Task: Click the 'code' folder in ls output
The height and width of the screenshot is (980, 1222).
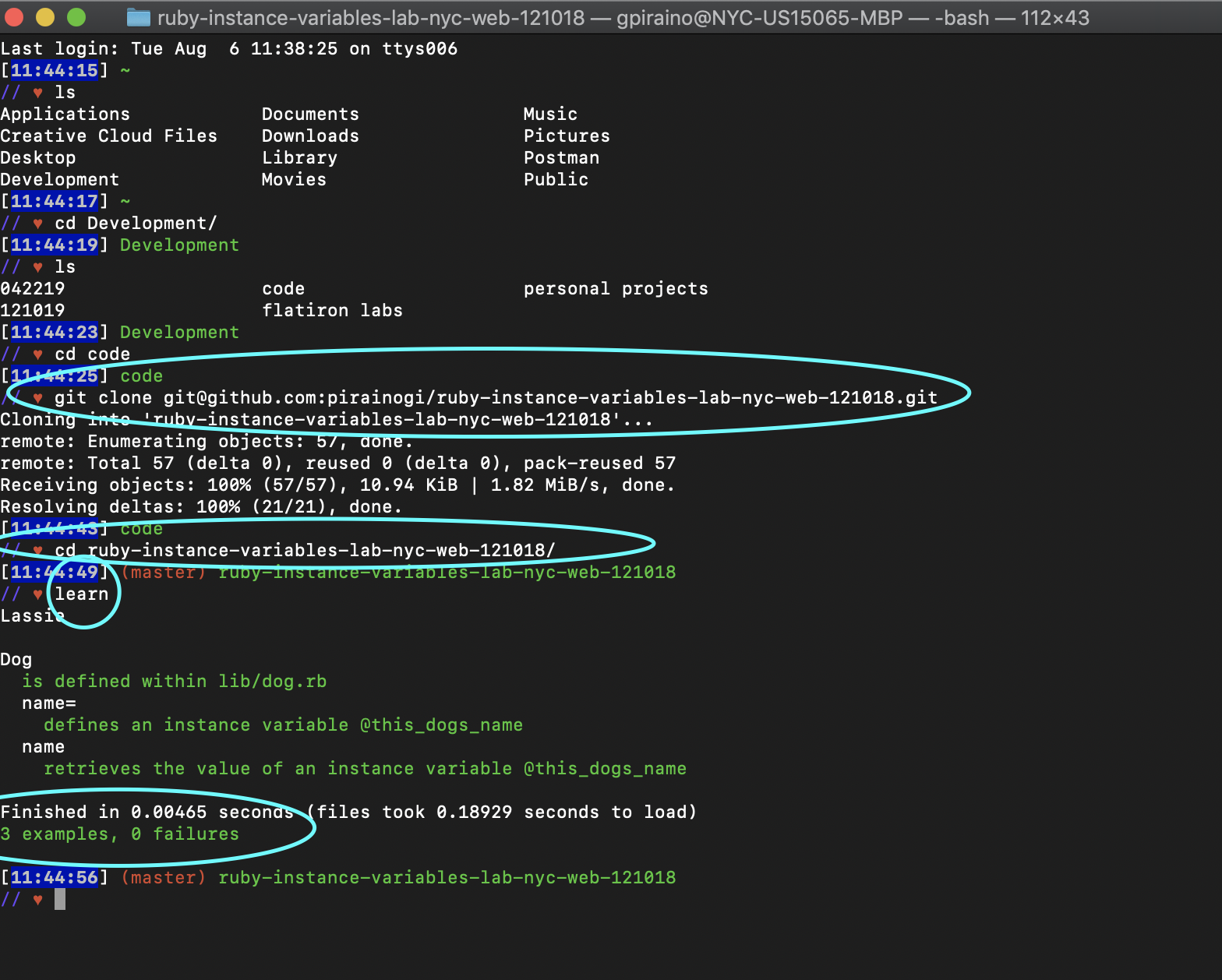Action: tap(284, 288)
